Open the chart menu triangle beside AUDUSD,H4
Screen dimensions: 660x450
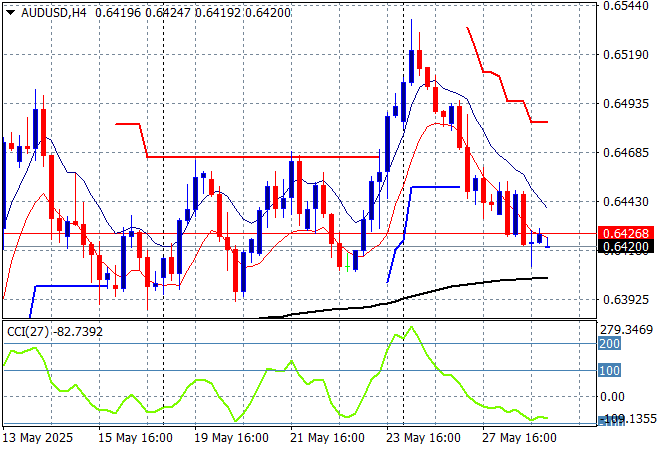(x=9, y=10)
